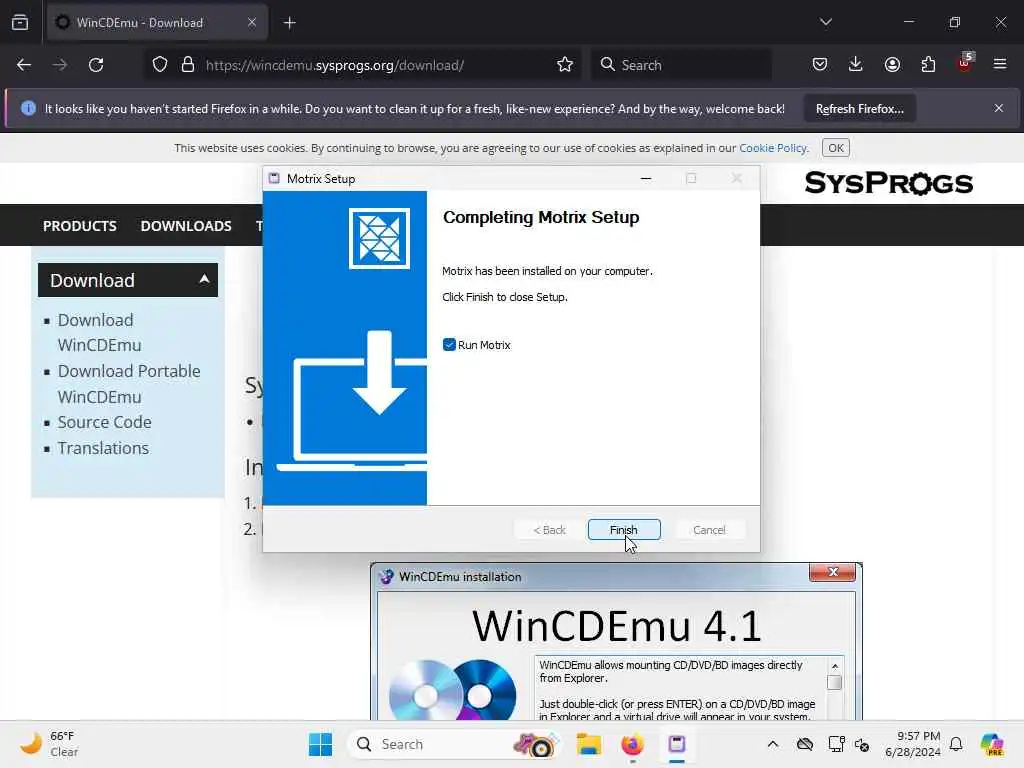Viewport: 1024px width, 768px height.
Task: Open the Source Code sidebar link
Action: (x=104, y=423)
